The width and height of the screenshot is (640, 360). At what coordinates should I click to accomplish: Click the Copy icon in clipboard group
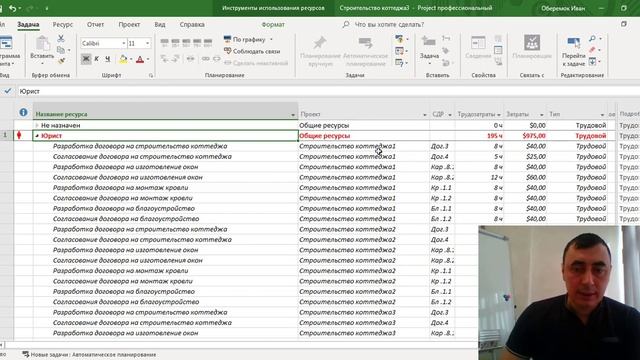tap(61, 50)
